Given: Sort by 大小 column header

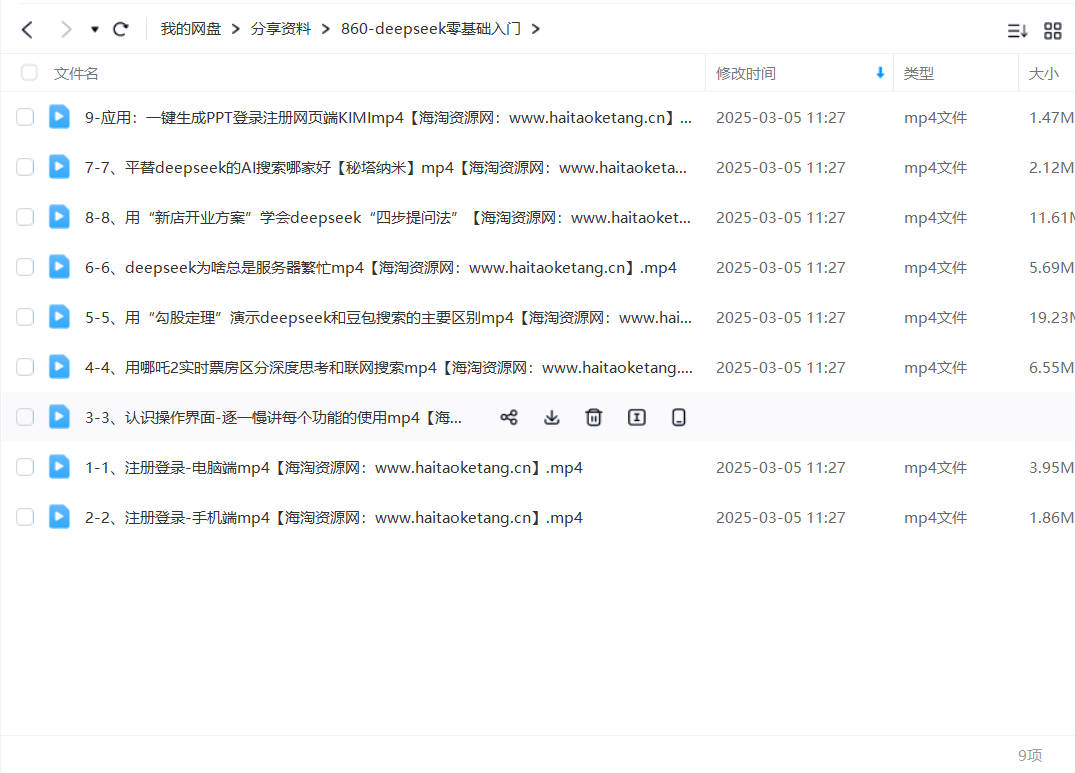Looking at the screenshot, I should click(x=1043, y=73).
